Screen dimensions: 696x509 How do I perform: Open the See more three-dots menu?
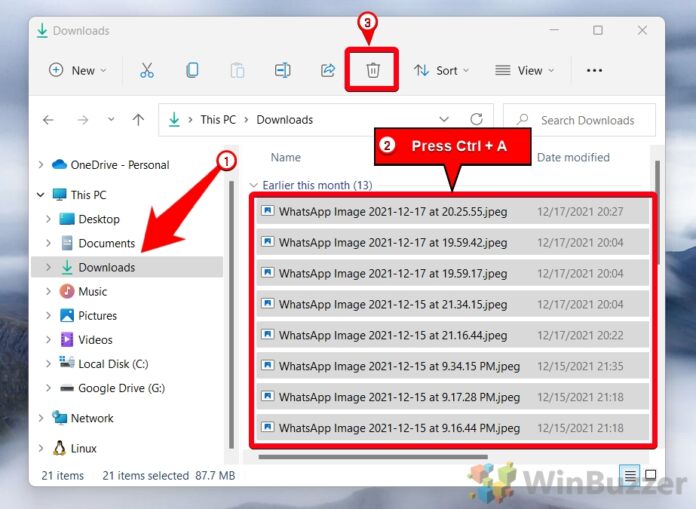(594, 70)
